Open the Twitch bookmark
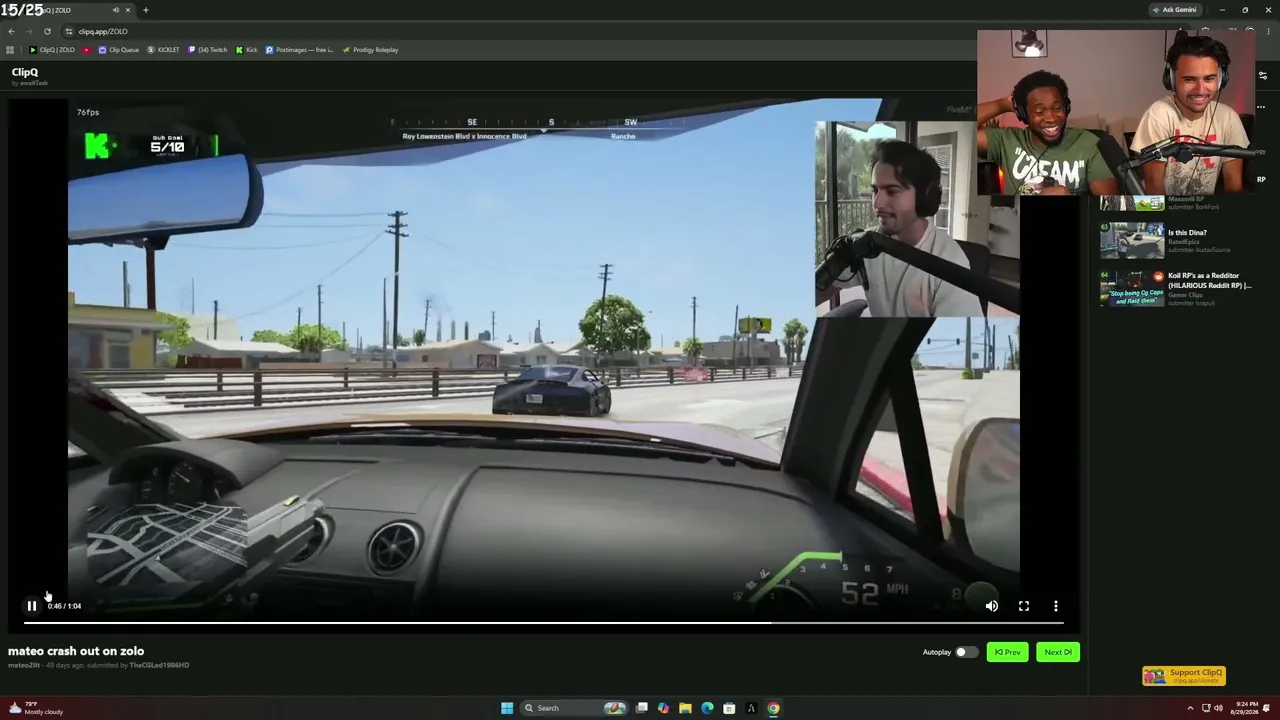The image size is (1280, 720). point(208,50)
